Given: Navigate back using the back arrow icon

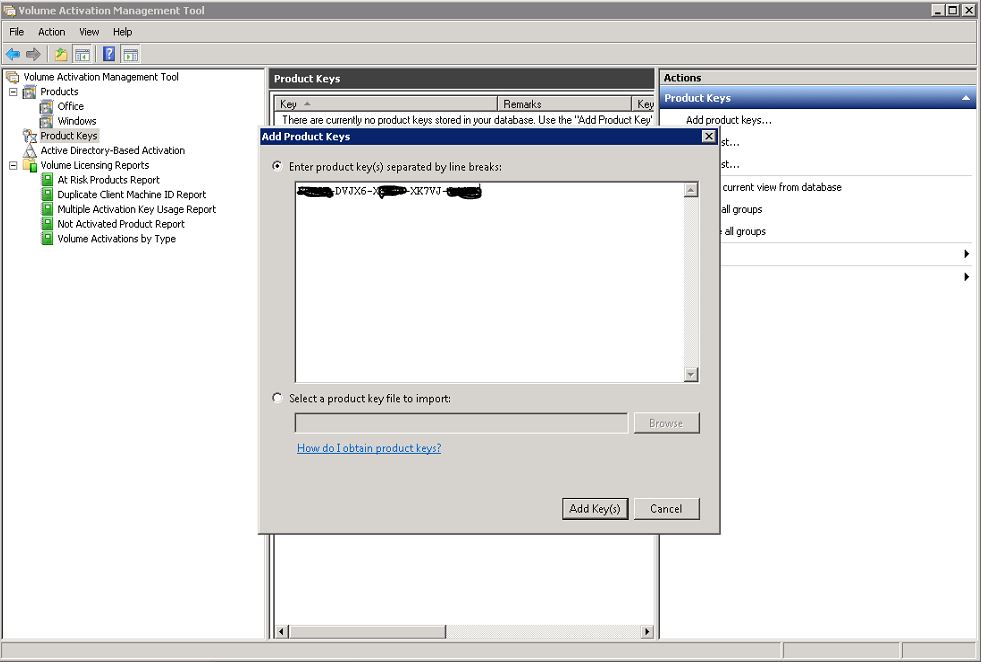Looking at the screenshot, I should (x=14, y=53).
